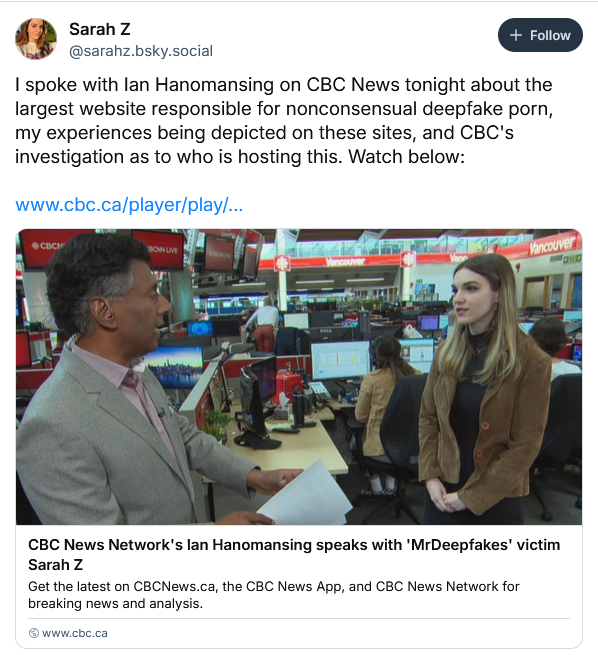598x655 pixels.
Task: Click the 'Get the latest on CBCNews.ca' description
Action: pyautogui.click(x=274, y=595)
